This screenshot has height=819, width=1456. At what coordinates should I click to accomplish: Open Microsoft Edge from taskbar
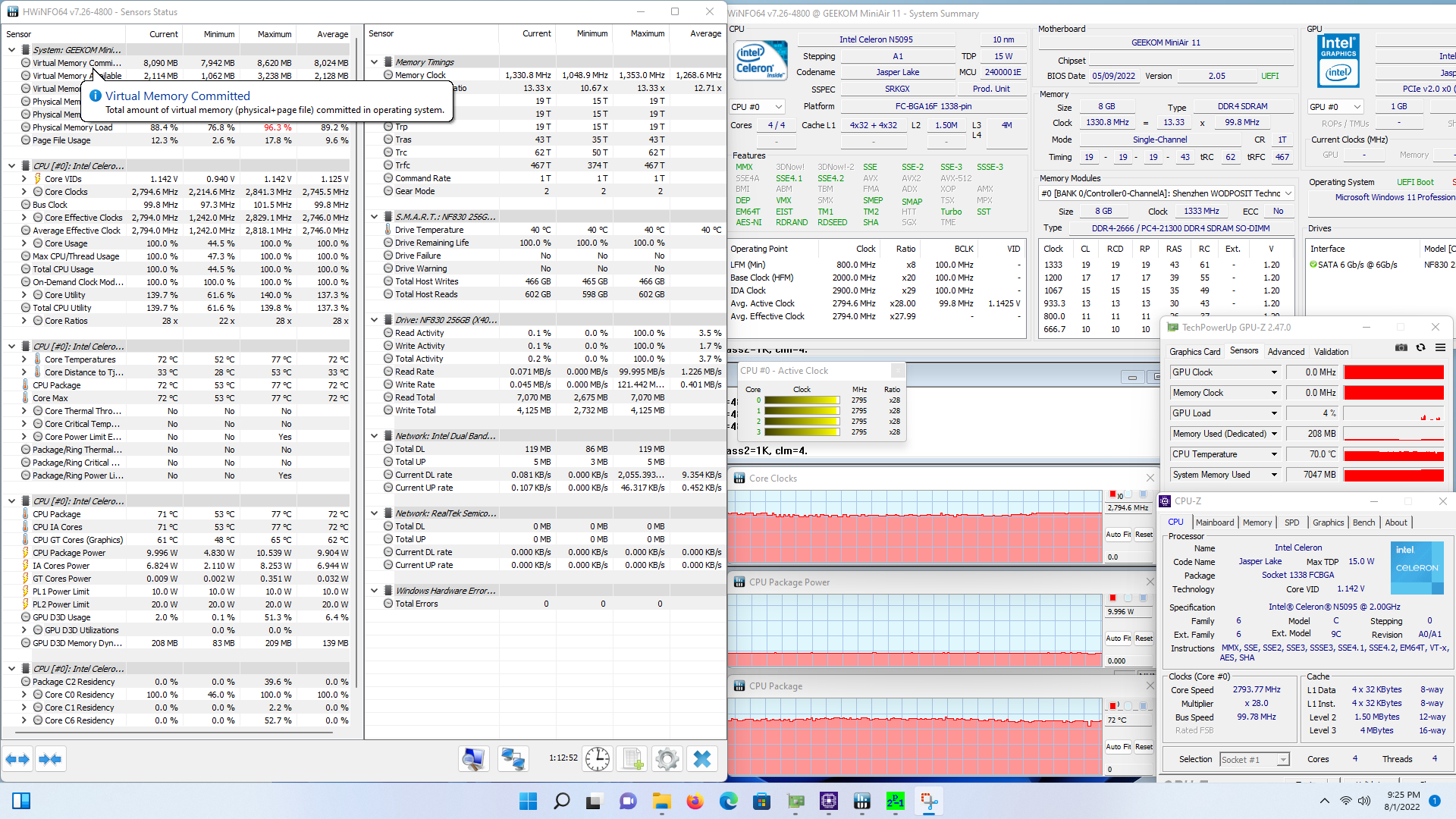728,801
